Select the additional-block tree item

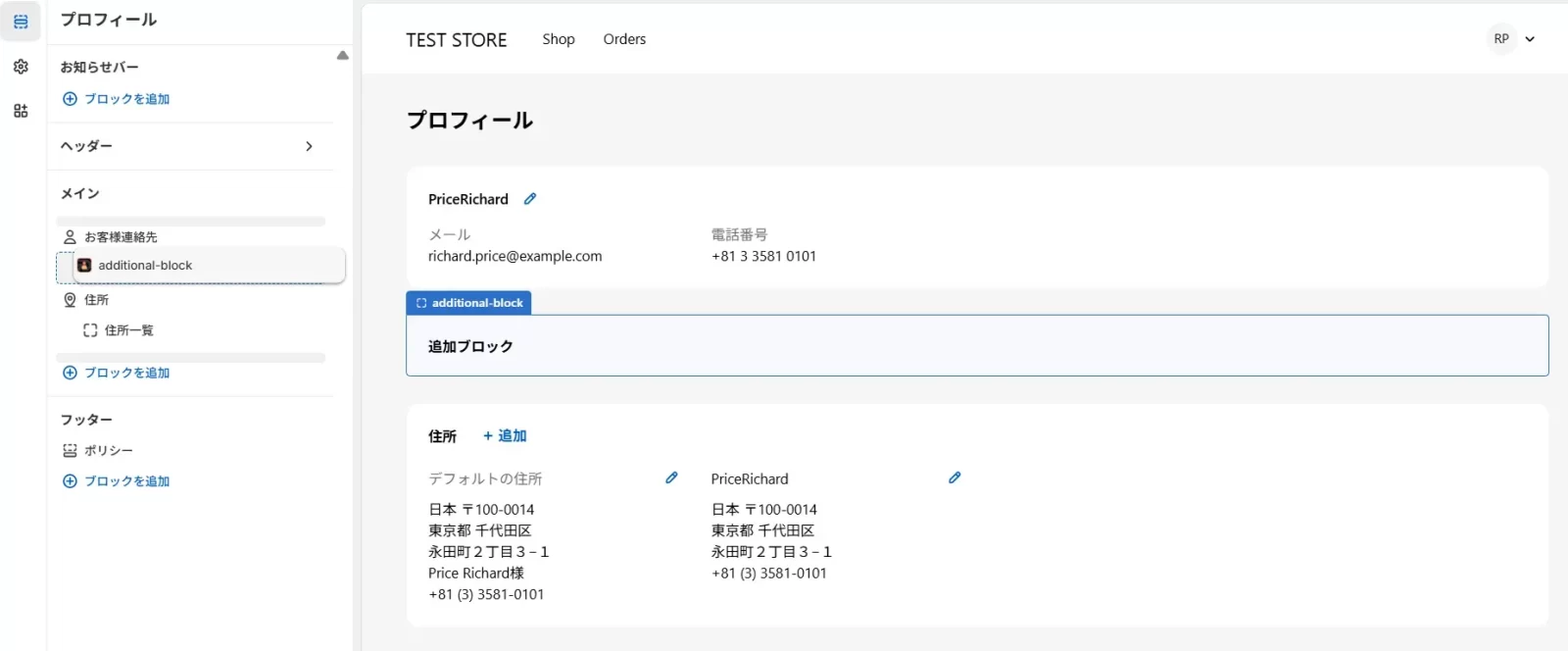210,266
